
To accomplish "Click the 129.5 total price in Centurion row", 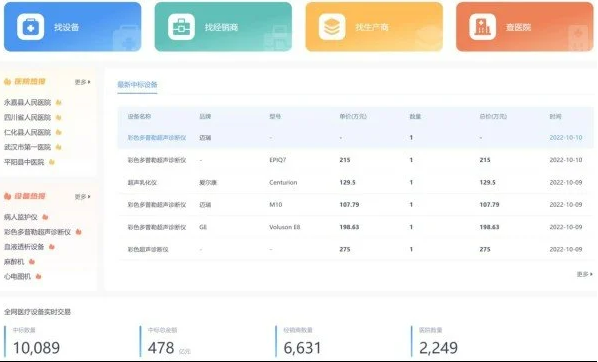I will [x=487, y=182].
